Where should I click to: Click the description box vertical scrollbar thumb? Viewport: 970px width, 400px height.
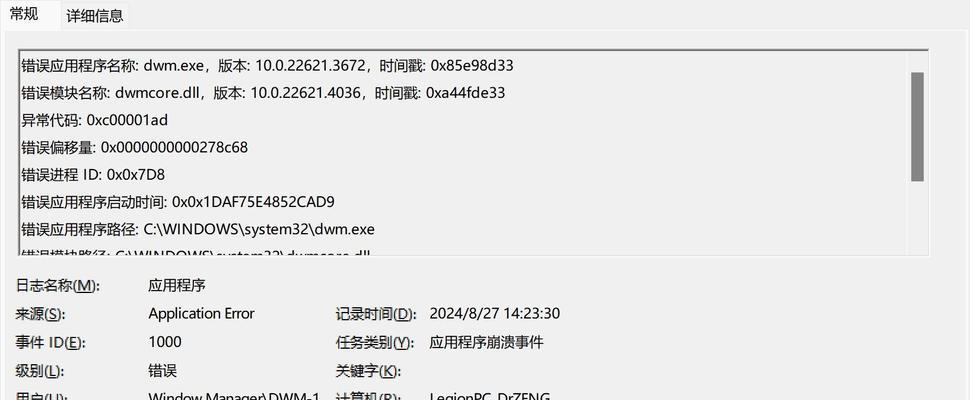point(917,127)
